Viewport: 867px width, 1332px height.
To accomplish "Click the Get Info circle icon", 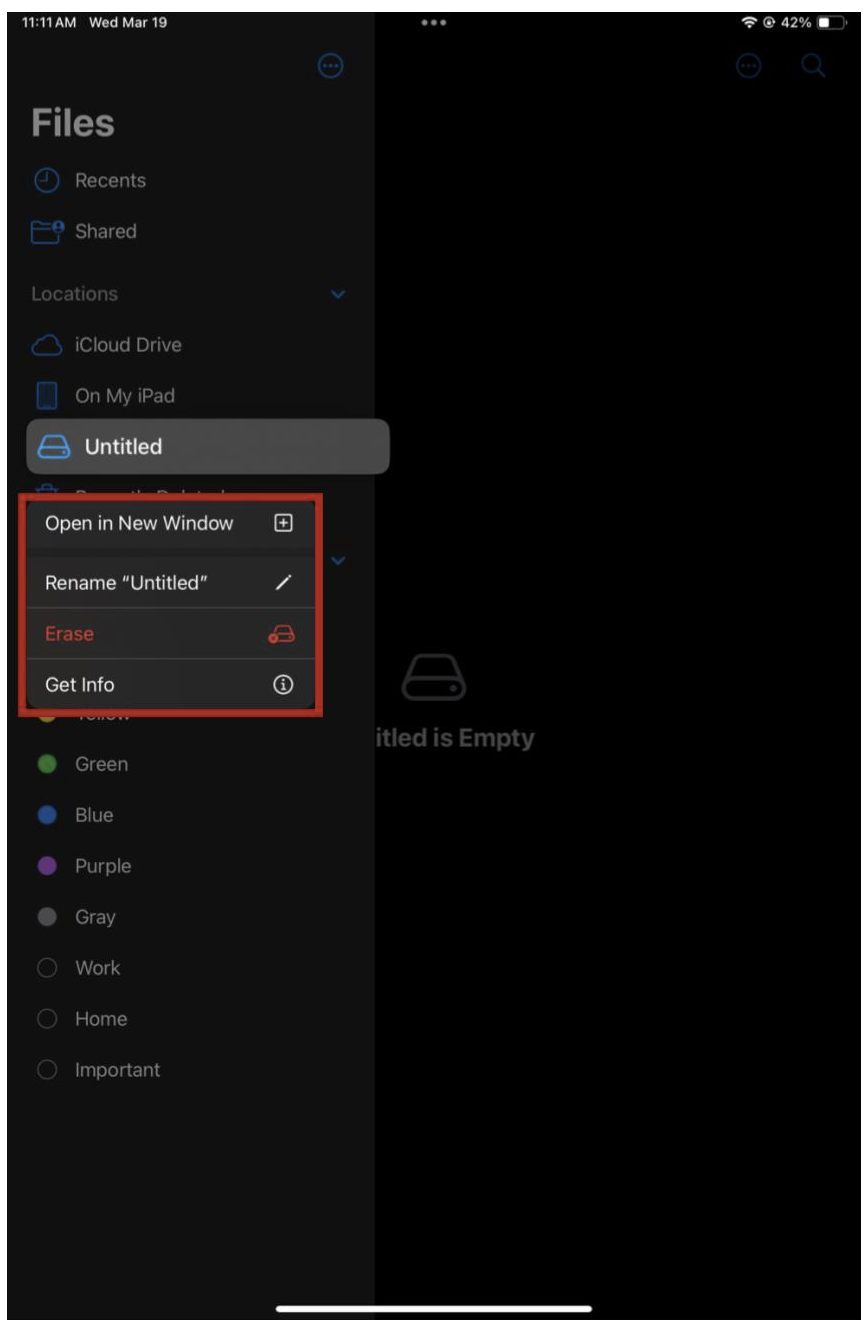I will (283, 685).
